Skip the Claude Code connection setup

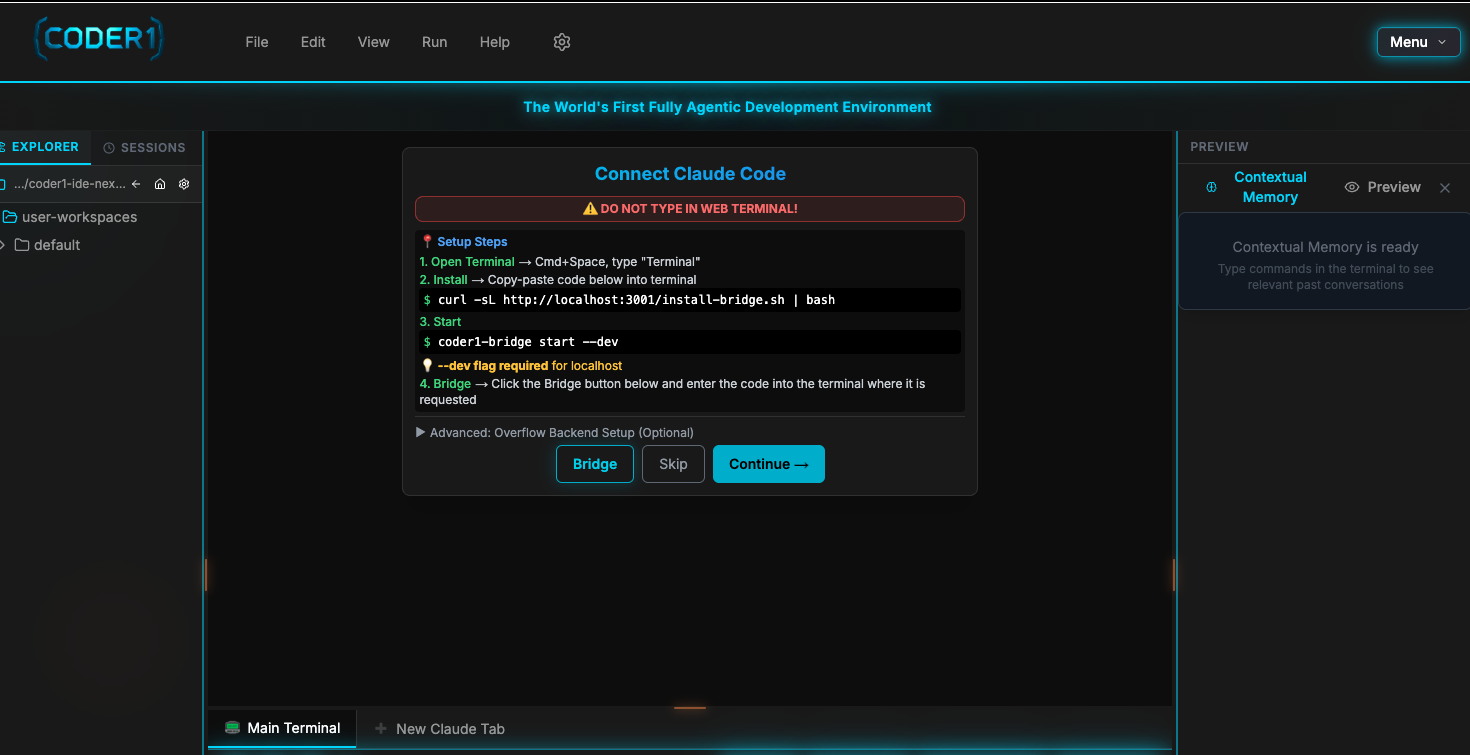tap(673, 464)
